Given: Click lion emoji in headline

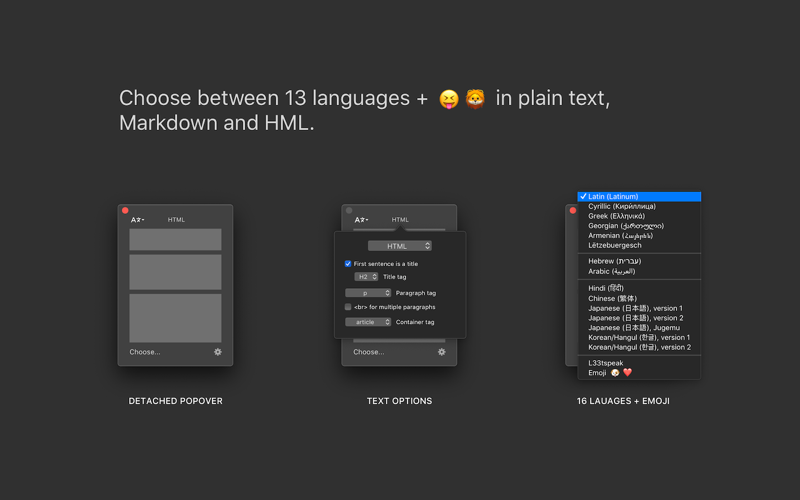Looking at the screenshot, I should [475, 98].
